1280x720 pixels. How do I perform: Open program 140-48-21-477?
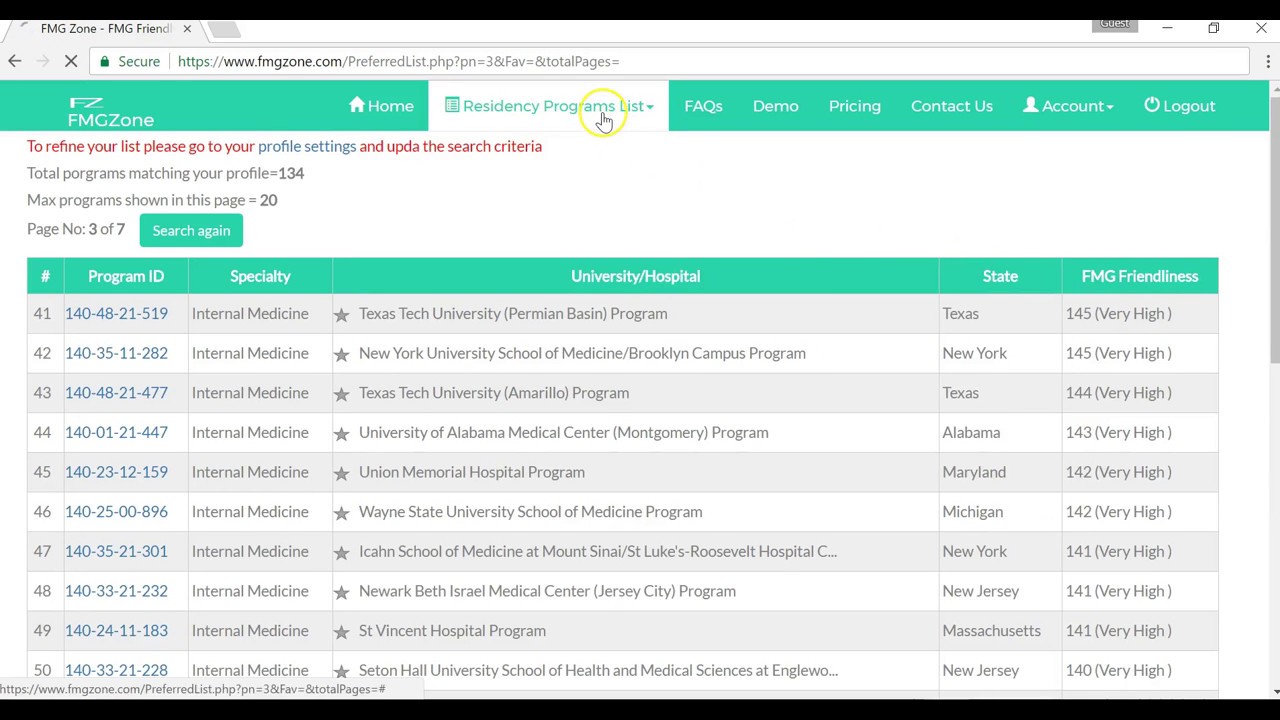[x=116, y=393]
